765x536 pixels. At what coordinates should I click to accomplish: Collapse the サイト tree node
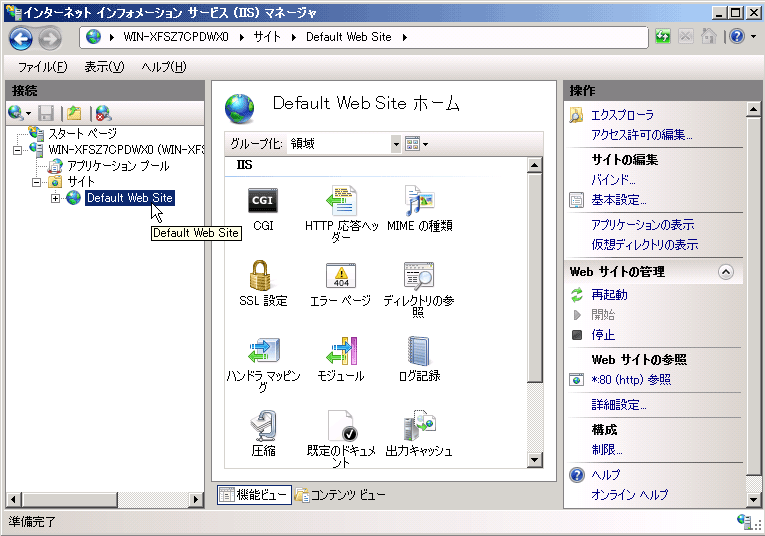coord(37,182)
